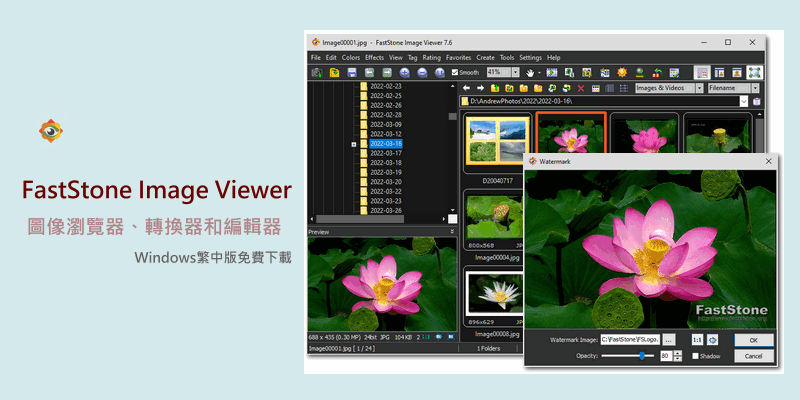Click the actual size magnifier toolbar icon

[x=439, y=72]
